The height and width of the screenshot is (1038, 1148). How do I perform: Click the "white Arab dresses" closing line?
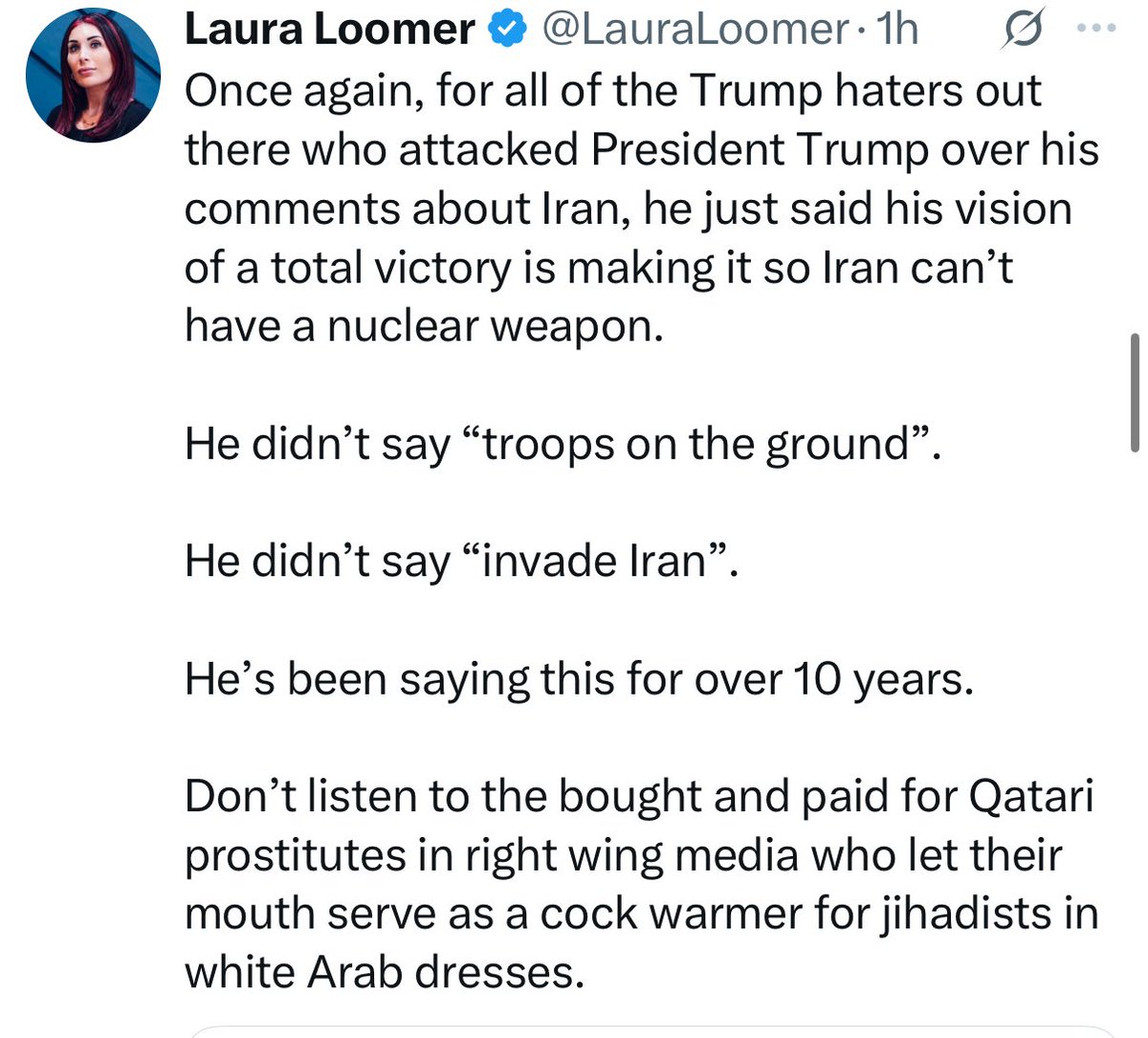[x=383, y=973]
